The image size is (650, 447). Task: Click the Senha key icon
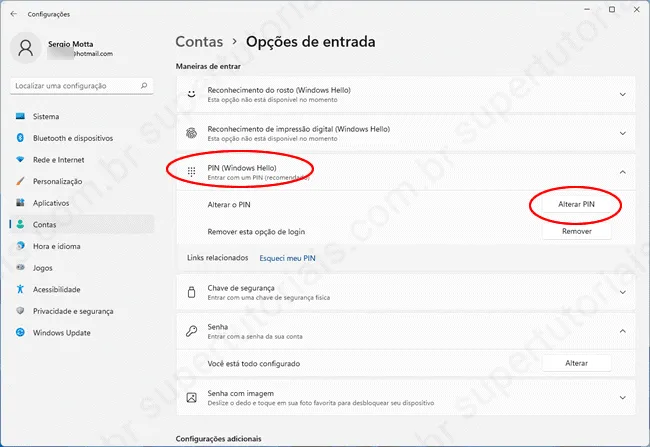point(191,331)
